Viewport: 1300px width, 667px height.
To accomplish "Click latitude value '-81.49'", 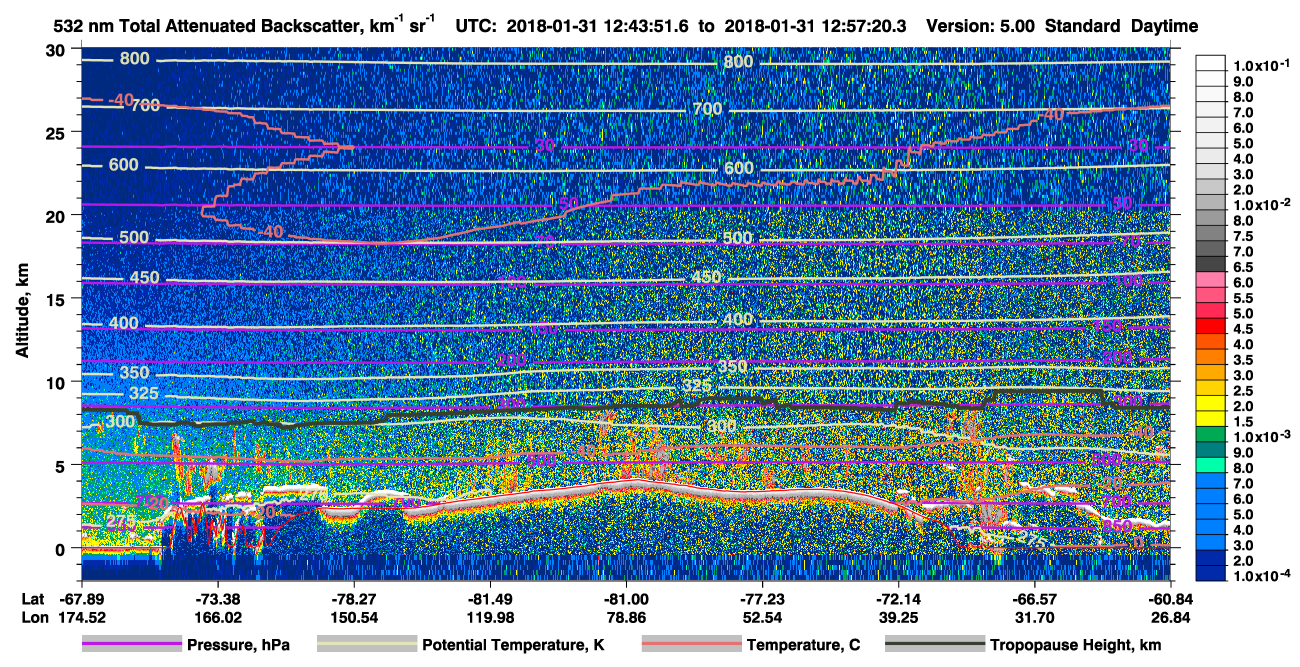I will point(490,598).
